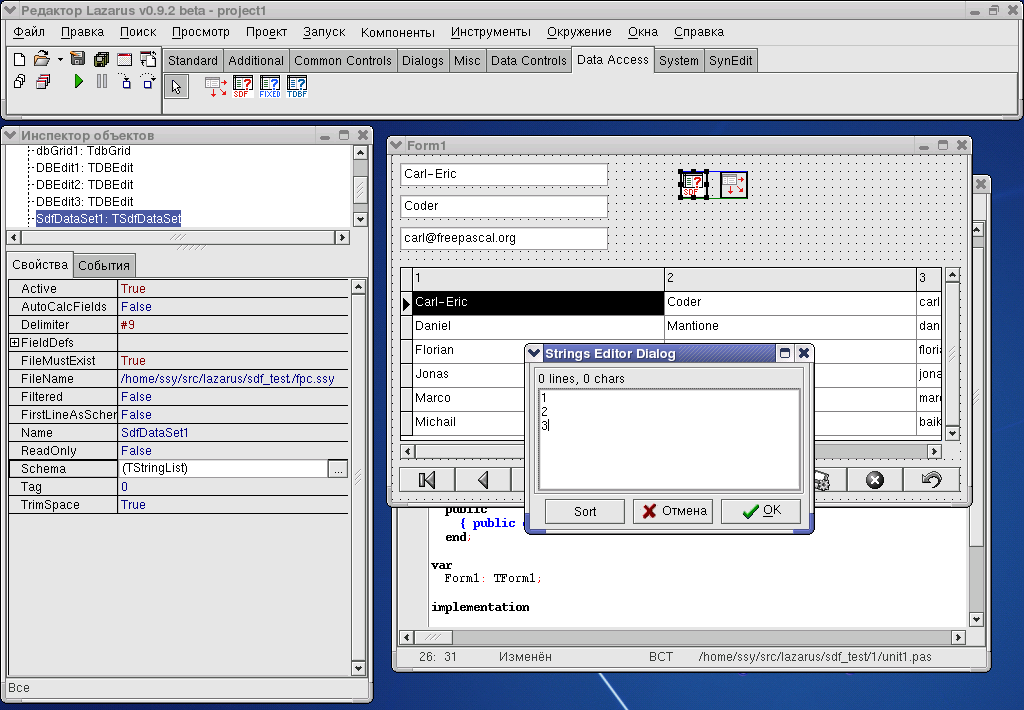Run the project with green arrow
1024x710 pixels.
click(79, 82)
